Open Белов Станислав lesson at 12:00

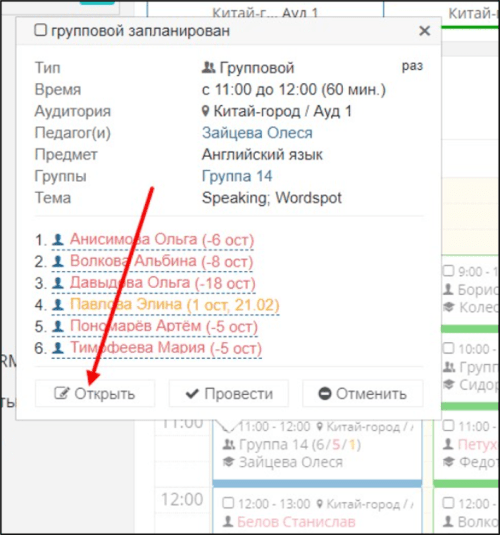[x=296, y=521]
